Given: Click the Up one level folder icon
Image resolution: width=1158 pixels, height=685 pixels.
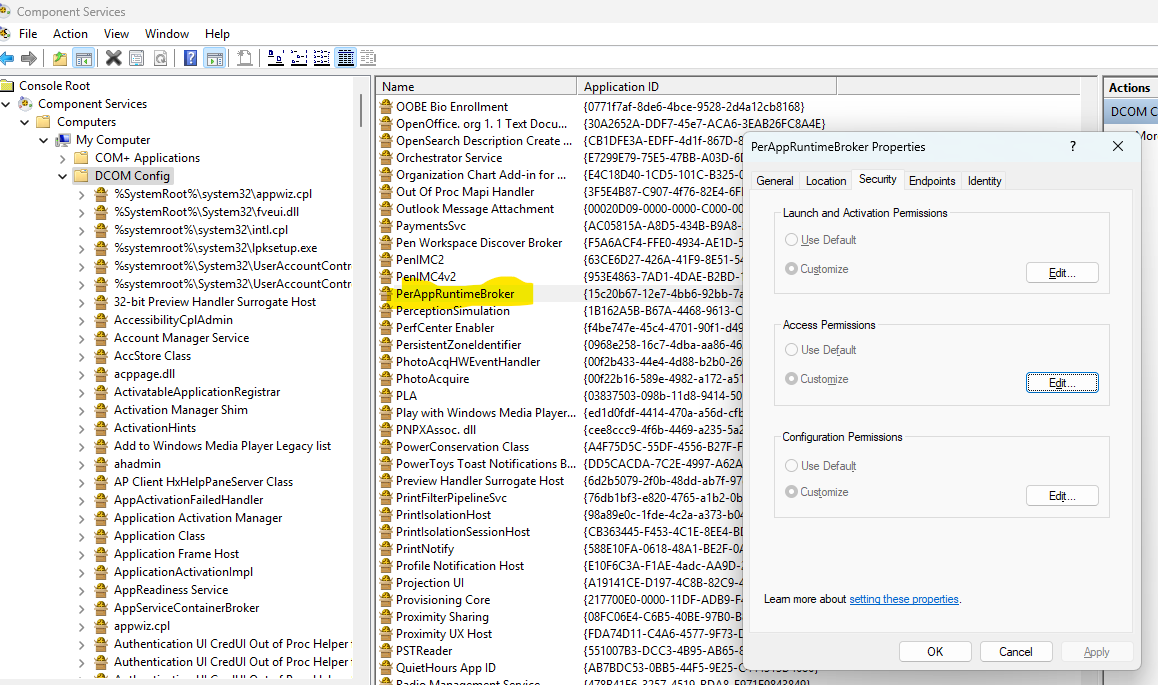Looking at the screenshot, I should (x=60, y=58).
